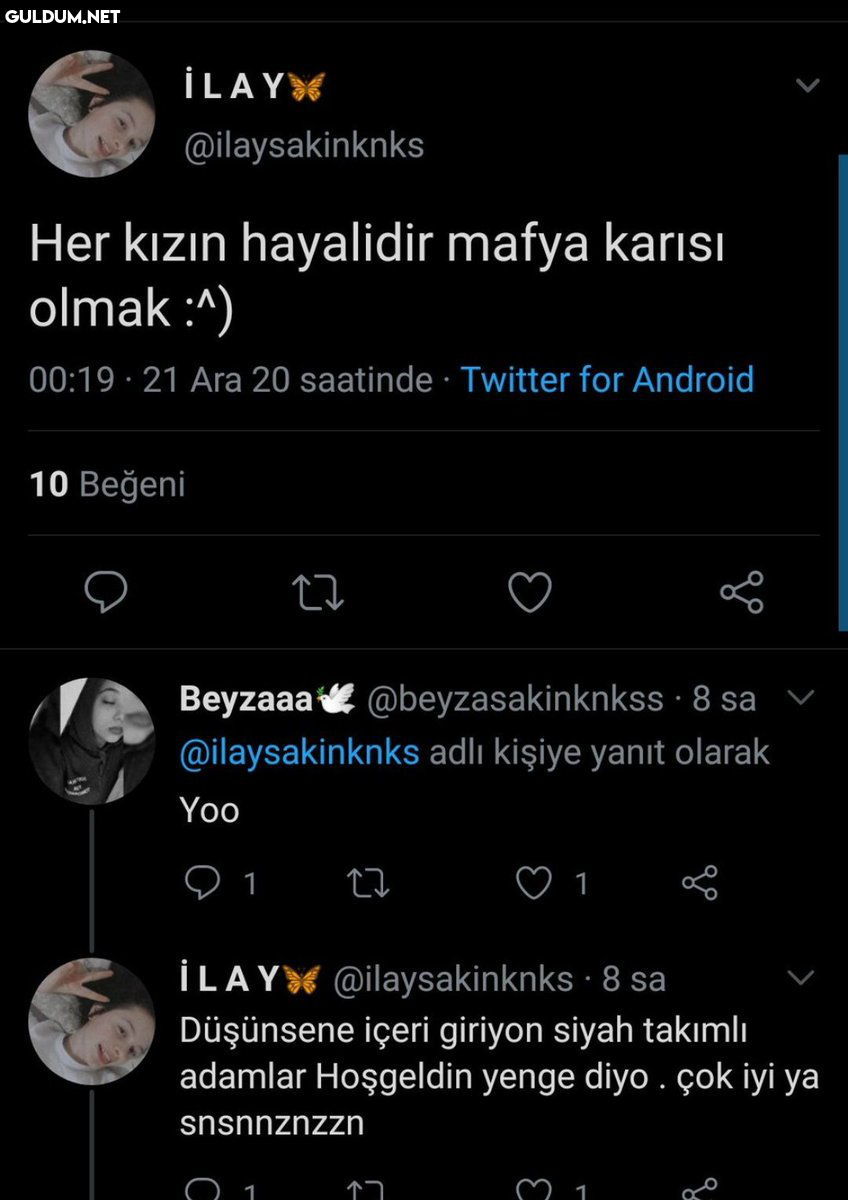Open options chevron on İLAY's reply
The height and width of the screenshot is (1200, 848).
(802, 976)
